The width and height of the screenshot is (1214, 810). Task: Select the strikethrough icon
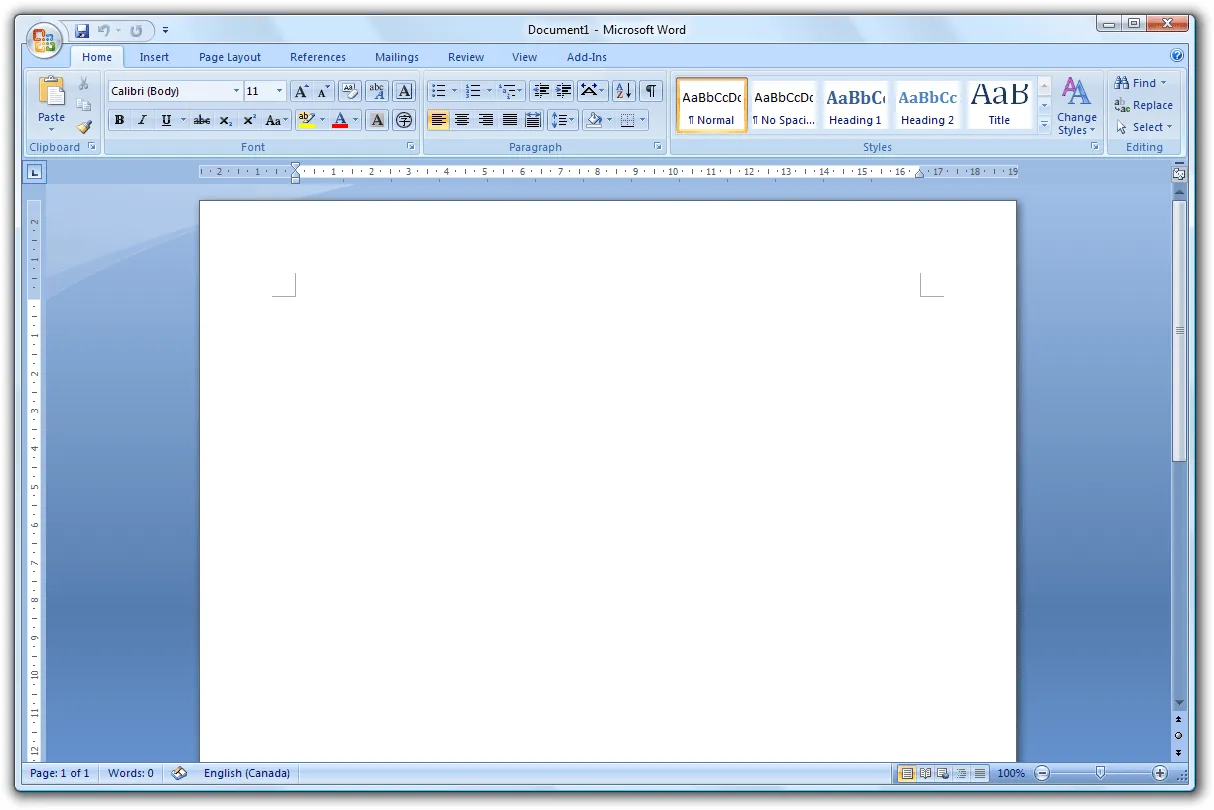[x=200, y=120]
